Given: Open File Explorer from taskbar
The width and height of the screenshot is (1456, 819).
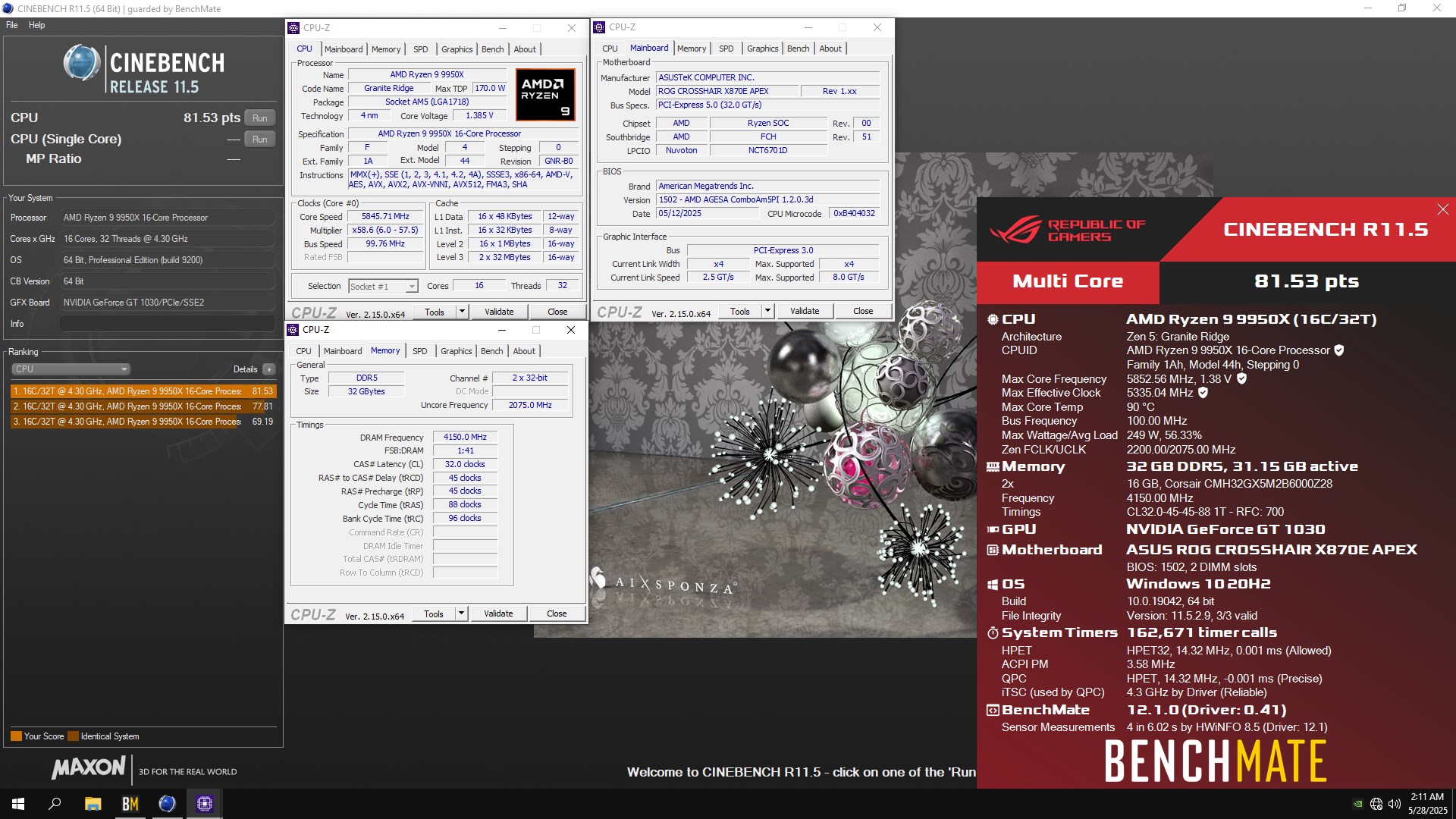Looking at the screenshot, I should (x=93, y=804).
